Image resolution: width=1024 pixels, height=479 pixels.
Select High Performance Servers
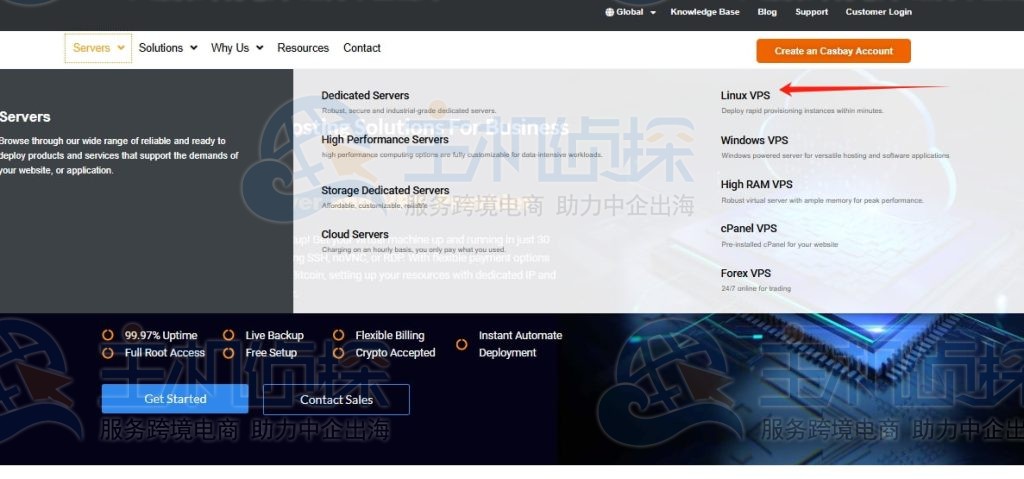tap(385, 140)
